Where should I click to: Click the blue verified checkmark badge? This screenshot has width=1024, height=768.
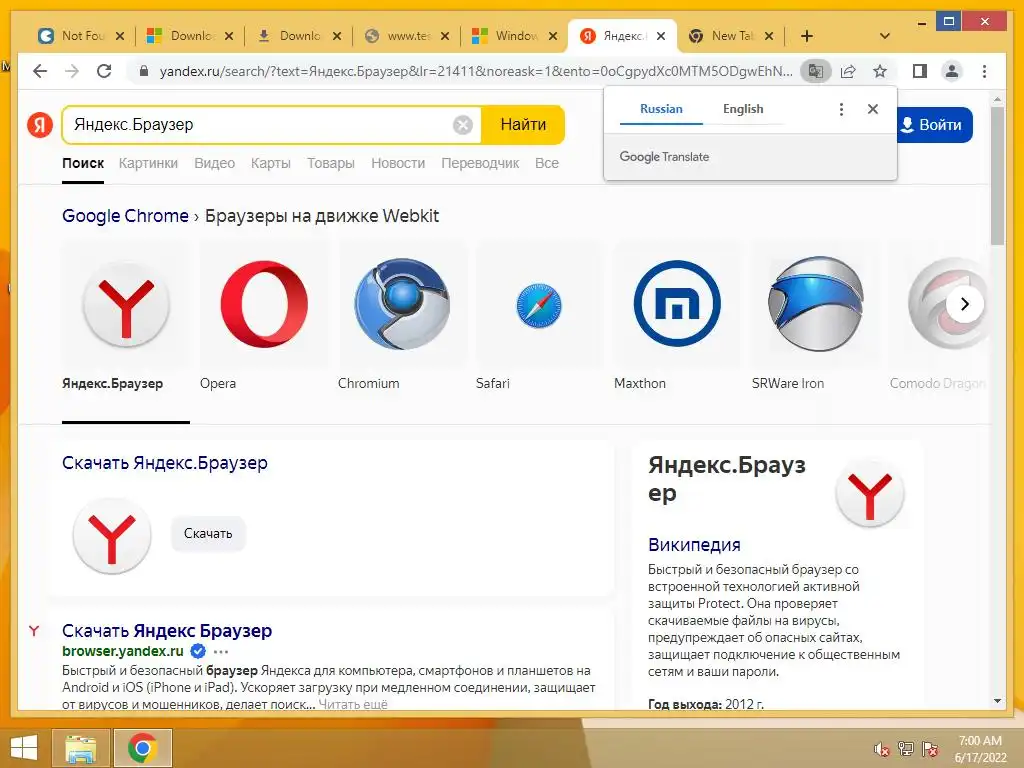(198, 652)
